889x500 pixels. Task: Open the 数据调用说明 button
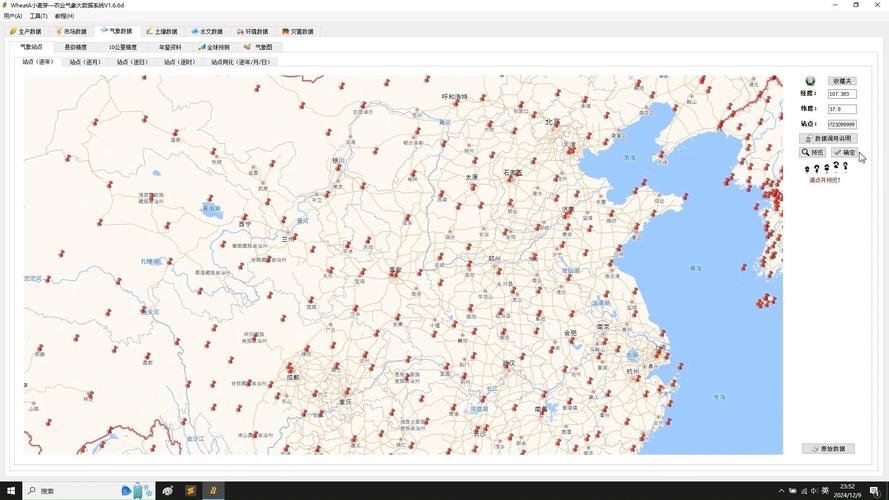pos(828,138)
